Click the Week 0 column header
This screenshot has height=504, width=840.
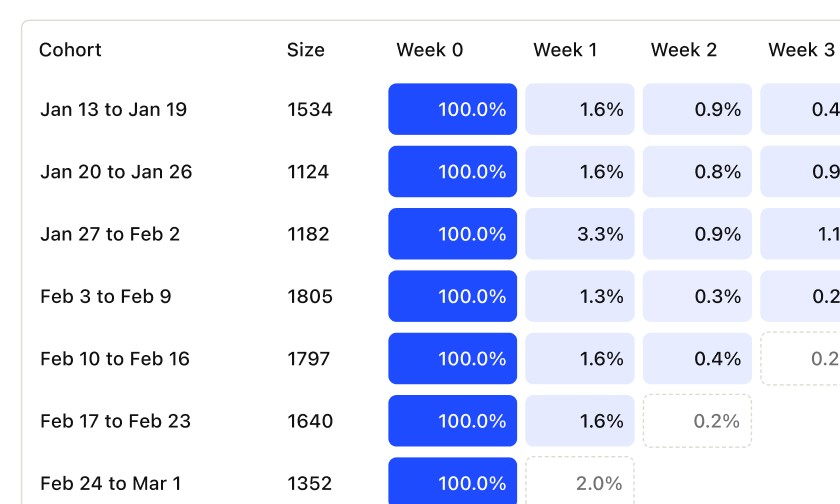429,50
